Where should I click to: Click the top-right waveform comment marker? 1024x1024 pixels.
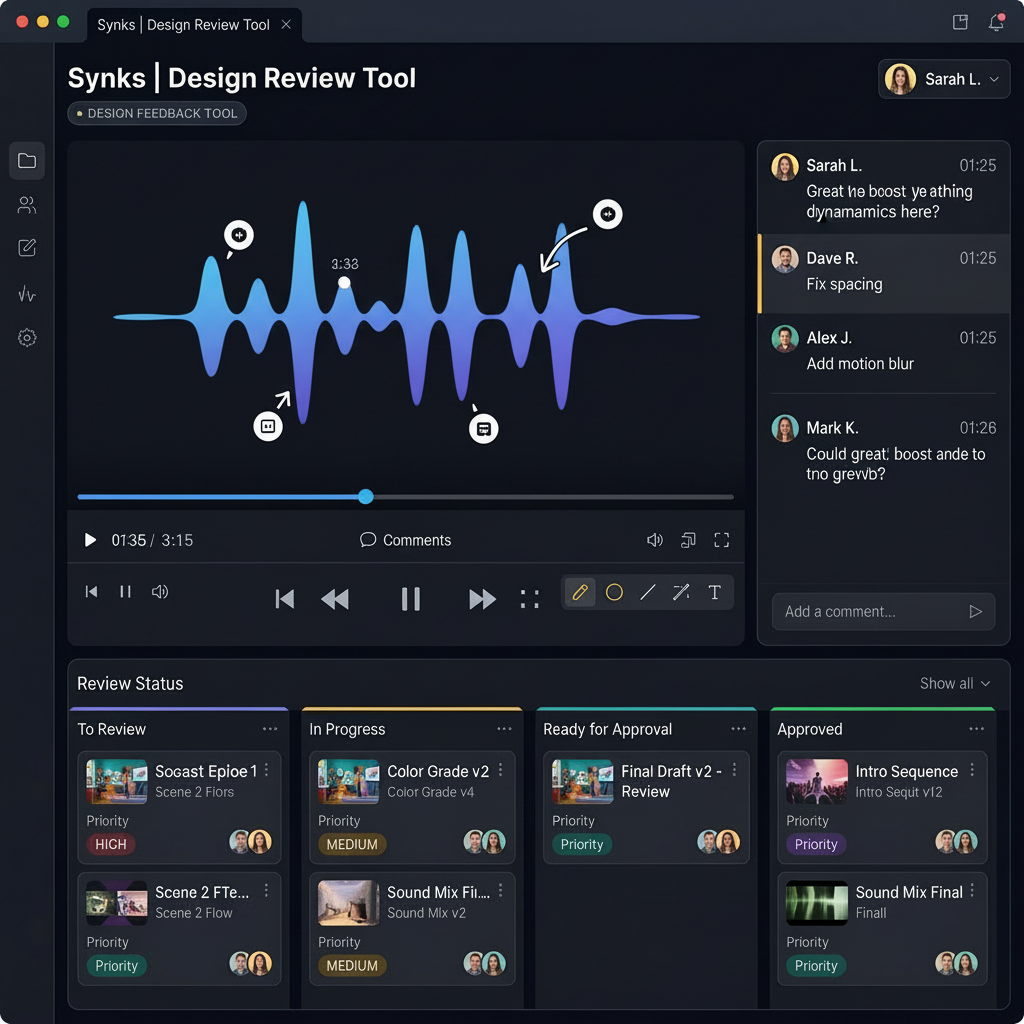pyautogui.click(x=607, y=214)
